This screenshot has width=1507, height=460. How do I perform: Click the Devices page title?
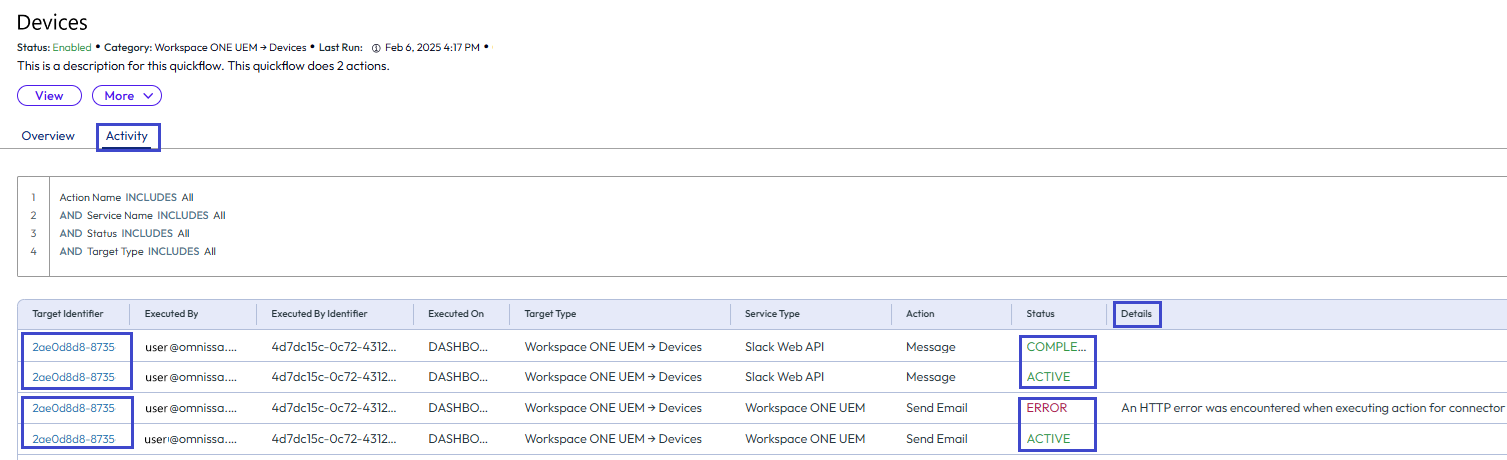point(52,22)
